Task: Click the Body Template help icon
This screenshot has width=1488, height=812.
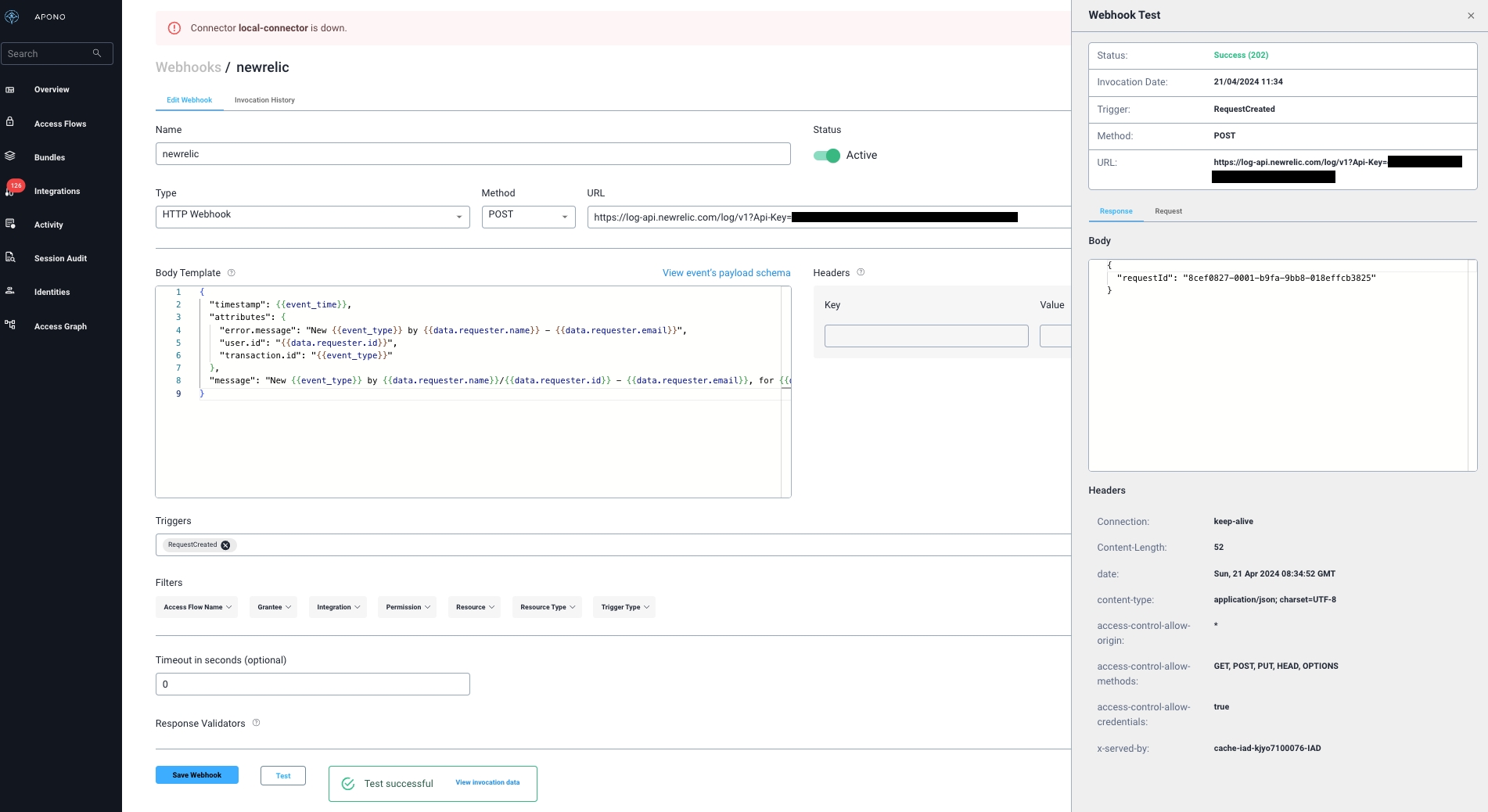Action: pos(232,273)
